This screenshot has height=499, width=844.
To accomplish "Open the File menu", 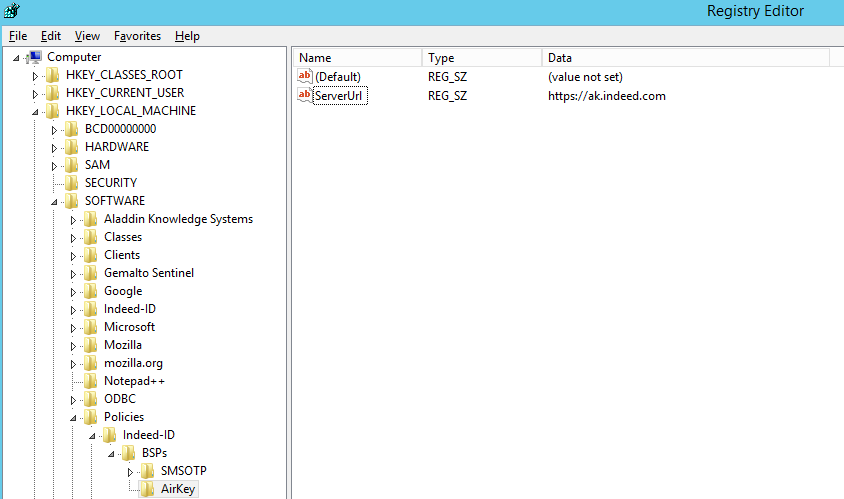I will coord(18,36).
